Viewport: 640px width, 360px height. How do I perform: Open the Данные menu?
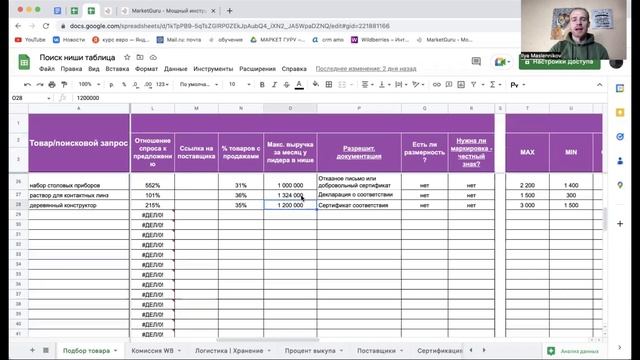(x=176, y=69)
